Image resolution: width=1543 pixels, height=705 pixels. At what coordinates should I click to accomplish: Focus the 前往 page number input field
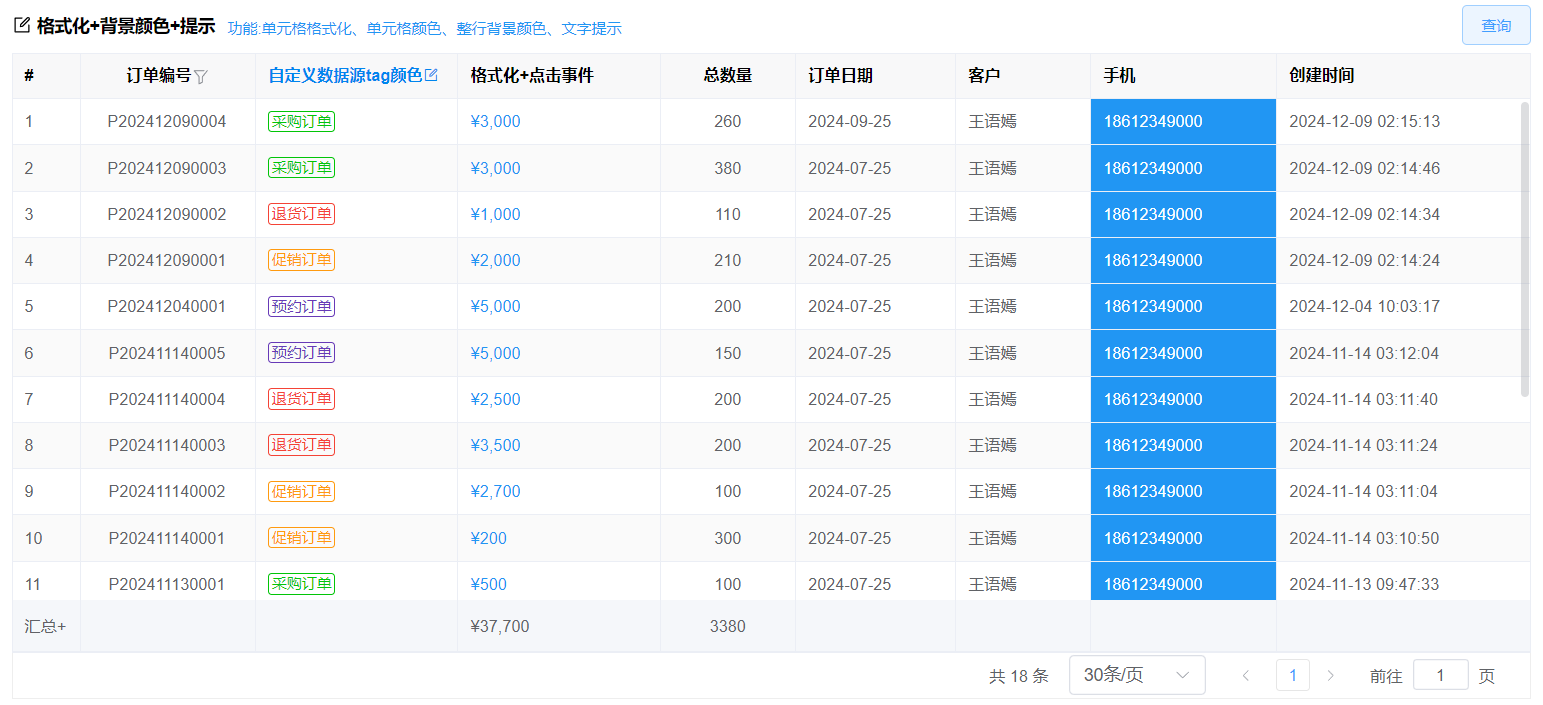[x=1440, y=676]
